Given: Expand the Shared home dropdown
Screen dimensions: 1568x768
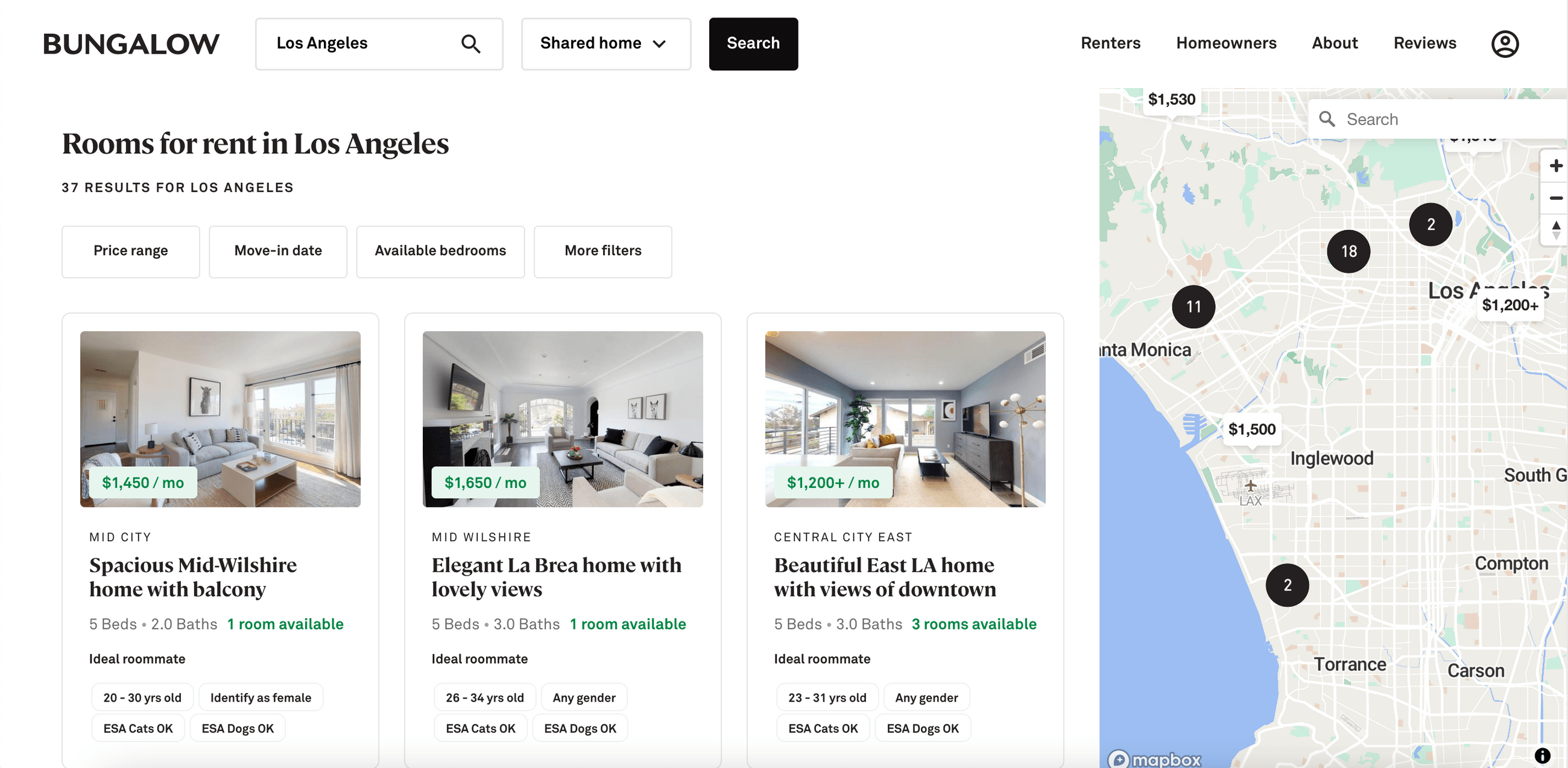Looking at the screenshot, I should point(605,44).
